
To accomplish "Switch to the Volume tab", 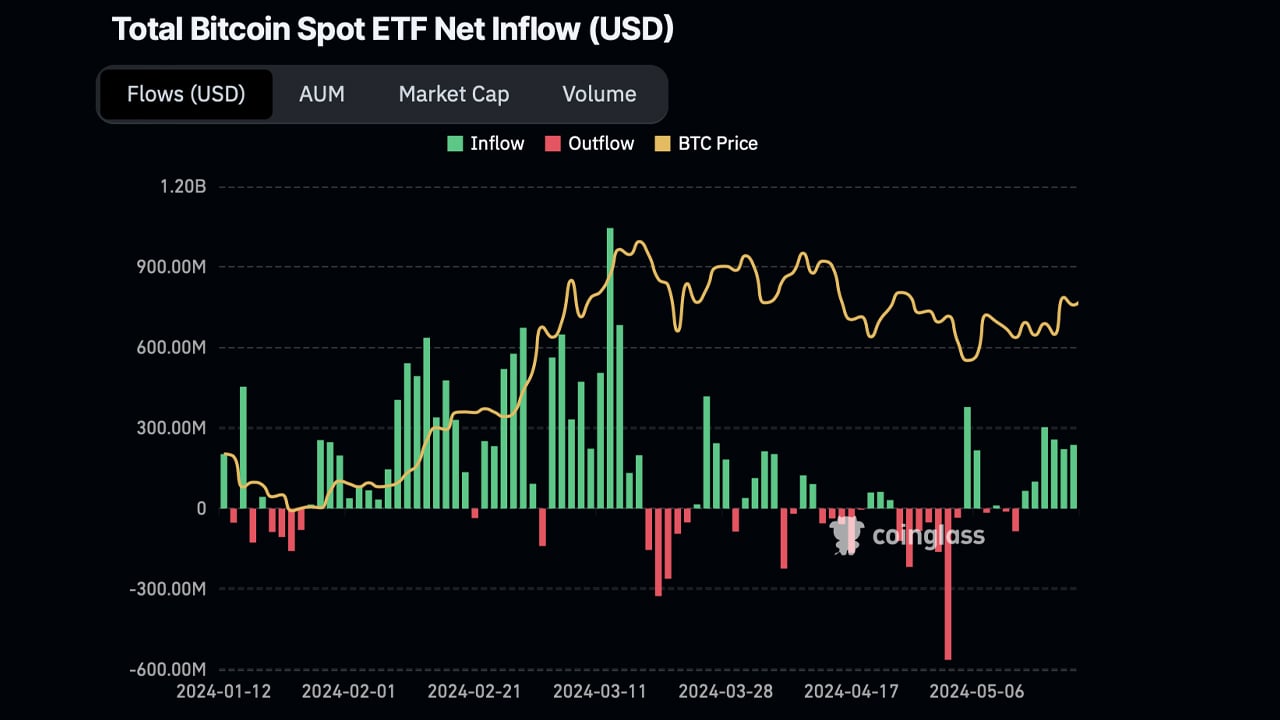I will coord(599,94).
